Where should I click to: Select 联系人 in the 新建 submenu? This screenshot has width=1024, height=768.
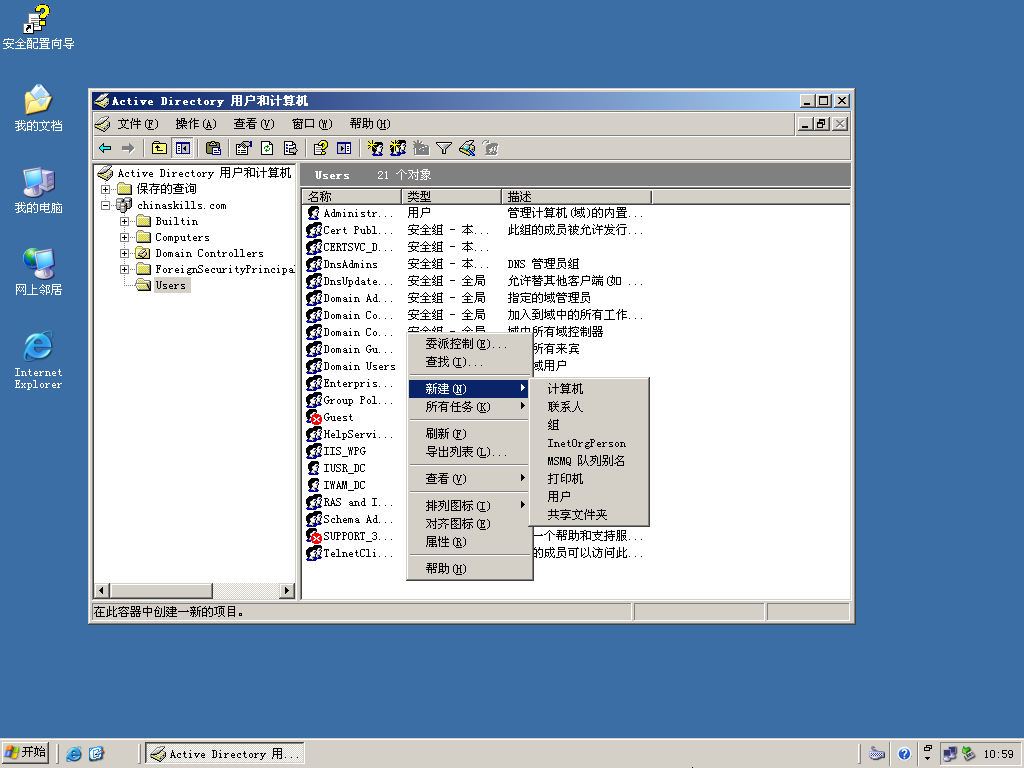[589, 407]
